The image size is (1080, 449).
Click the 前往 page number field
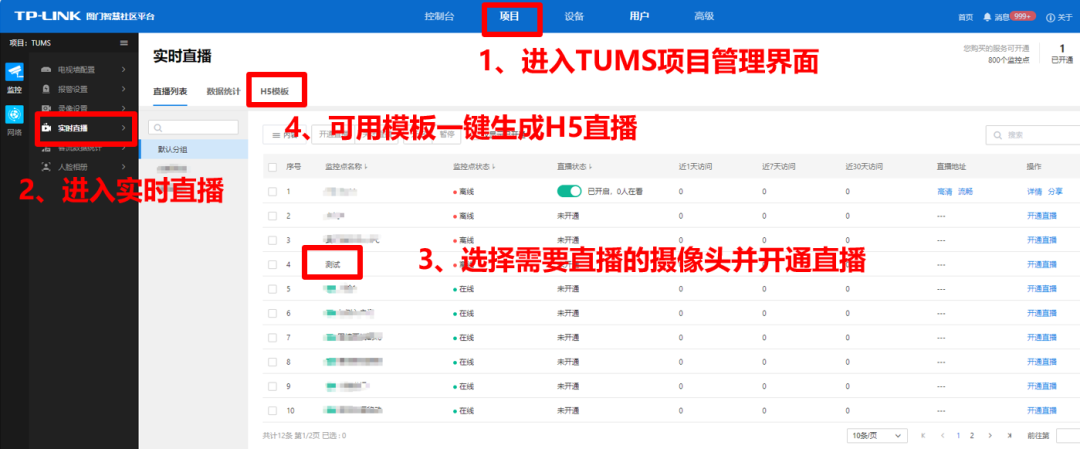(x=1066, y=436)
